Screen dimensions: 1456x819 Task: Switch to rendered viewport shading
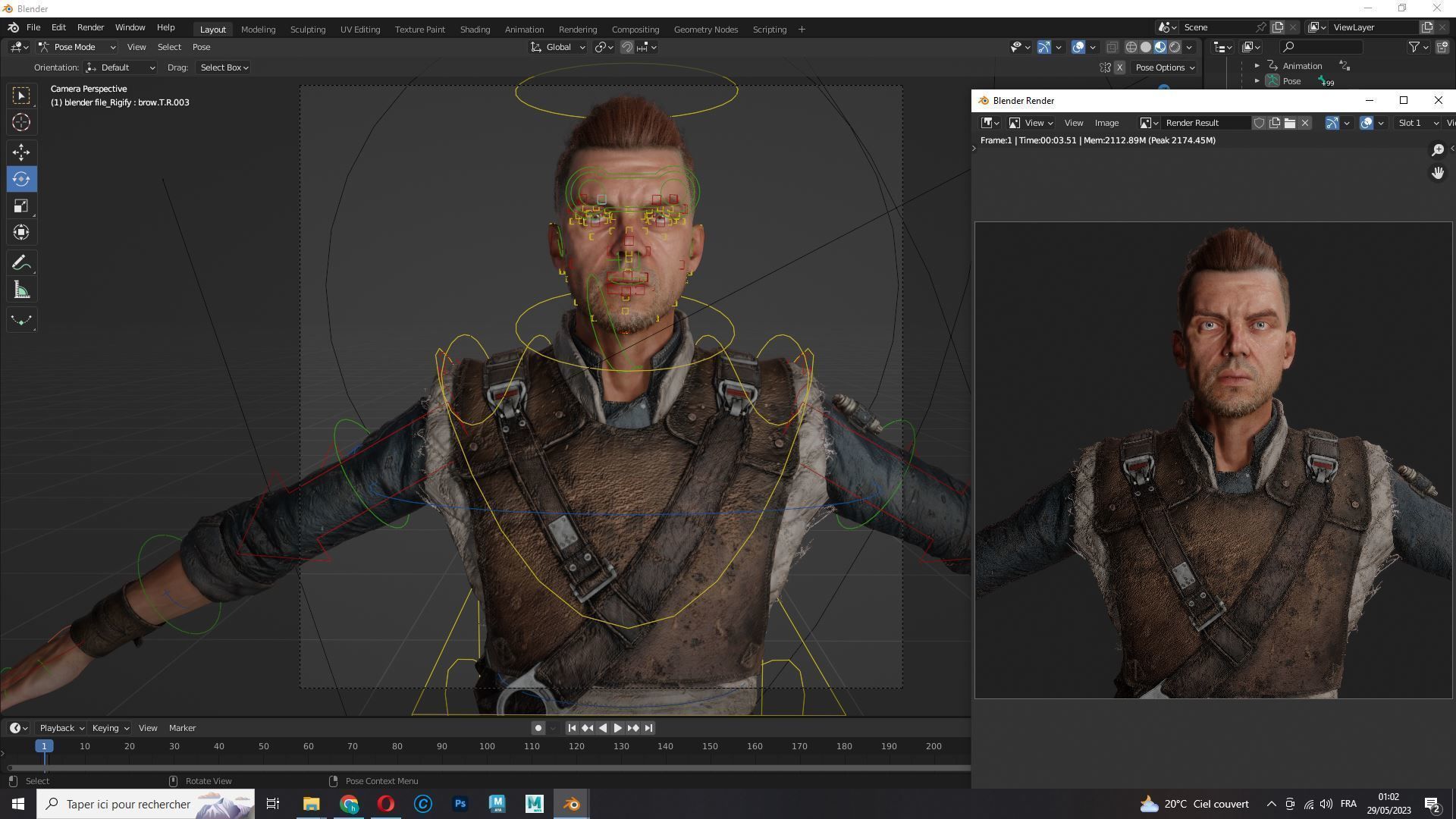point(1175,47)
